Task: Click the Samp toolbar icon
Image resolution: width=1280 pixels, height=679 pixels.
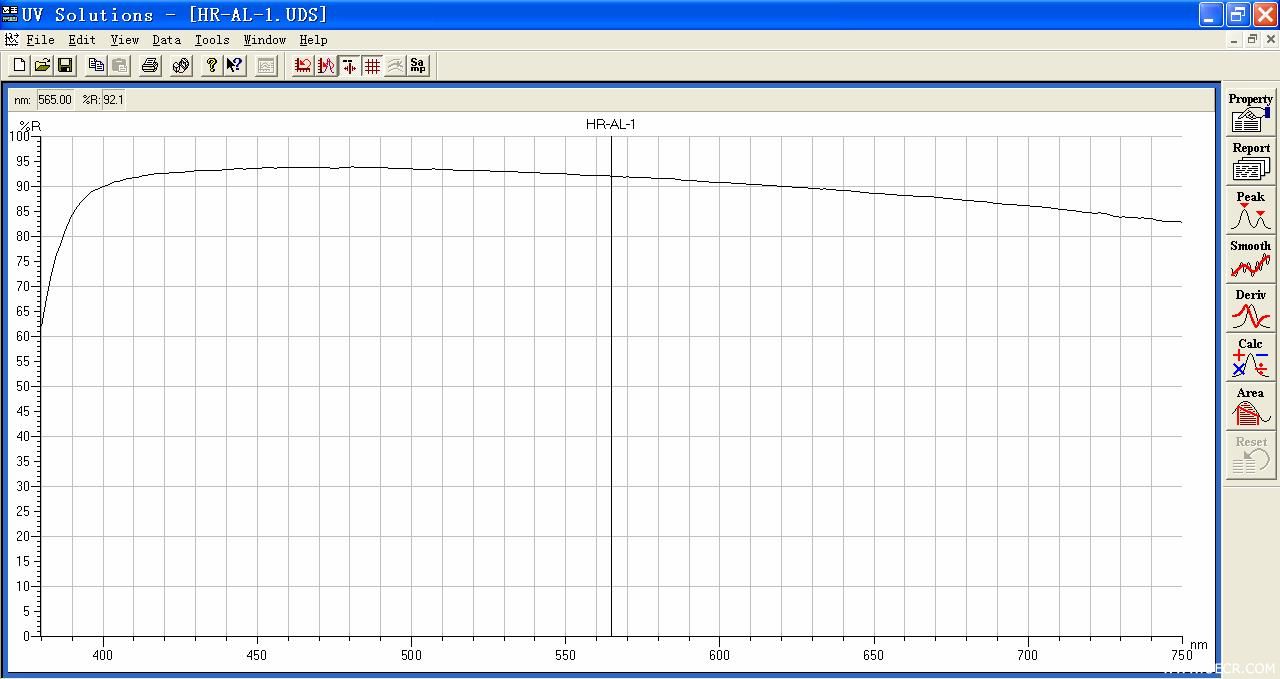Action: [x=418, y=66]
